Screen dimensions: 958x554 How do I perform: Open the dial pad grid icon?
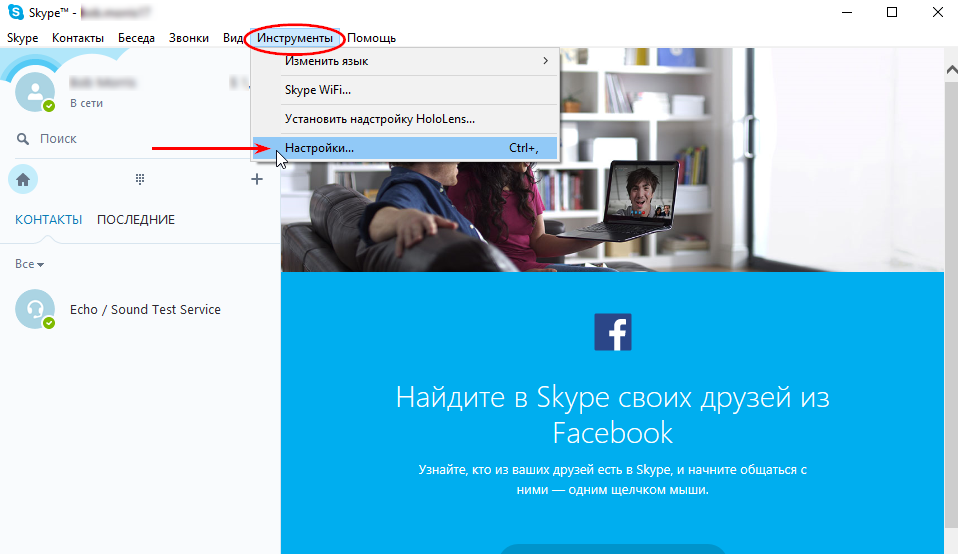(140, 179)
